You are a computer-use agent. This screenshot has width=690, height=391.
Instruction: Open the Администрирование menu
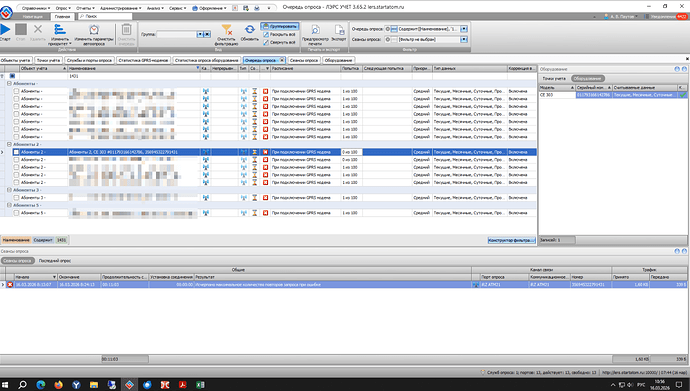click(121, 8)
